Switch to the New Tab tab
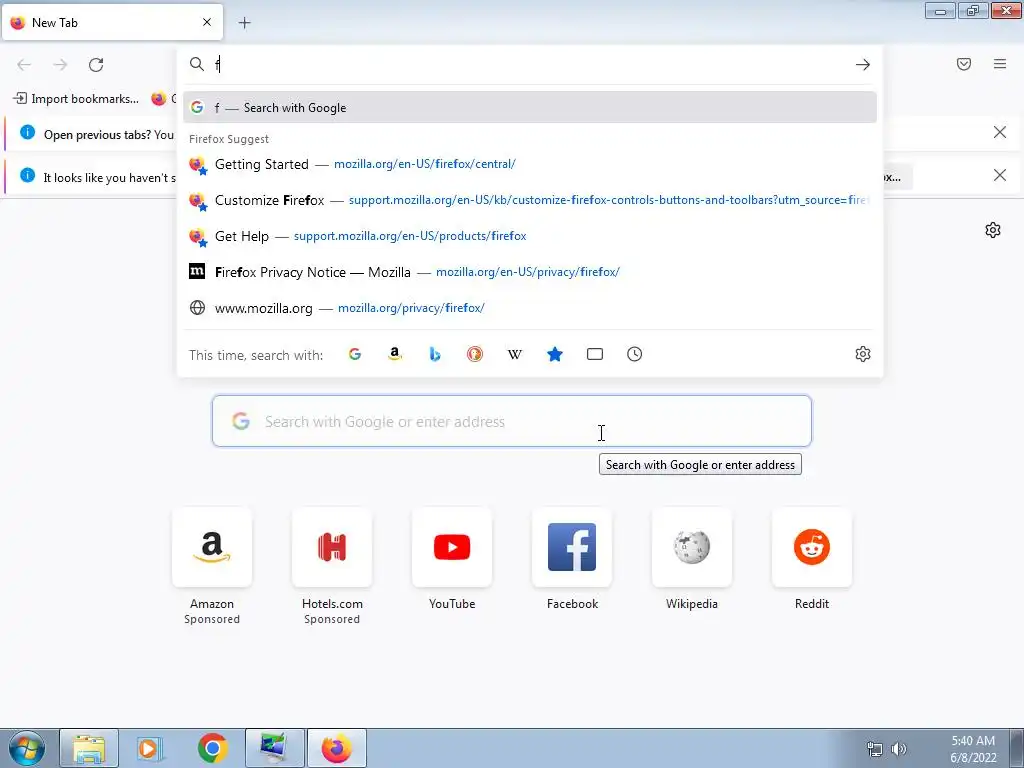This screenshot has width=1024, height=768. click(x=112, y=23)
